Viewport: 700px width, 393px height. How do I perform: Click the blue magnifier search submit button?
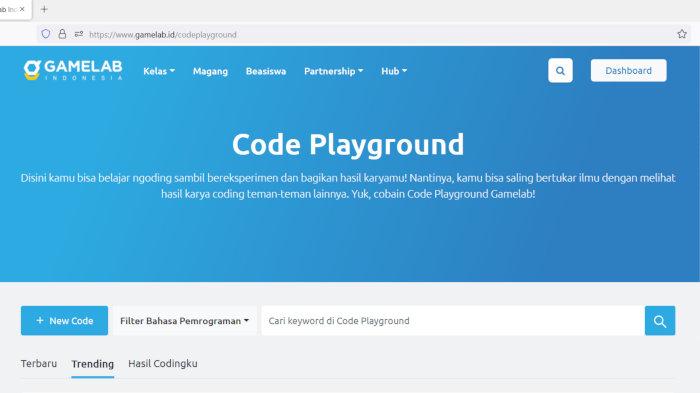pyautogui.click(x=660, y=321)
